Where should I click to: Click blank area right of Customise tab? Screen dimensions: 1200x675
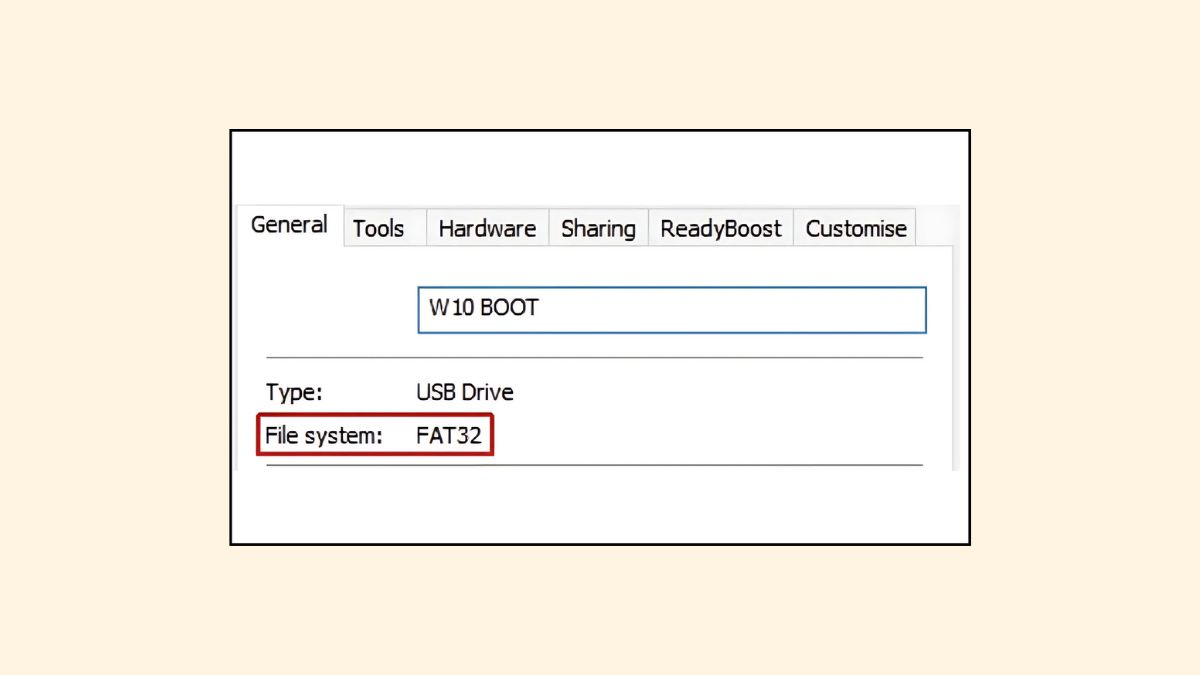point(937,227)
